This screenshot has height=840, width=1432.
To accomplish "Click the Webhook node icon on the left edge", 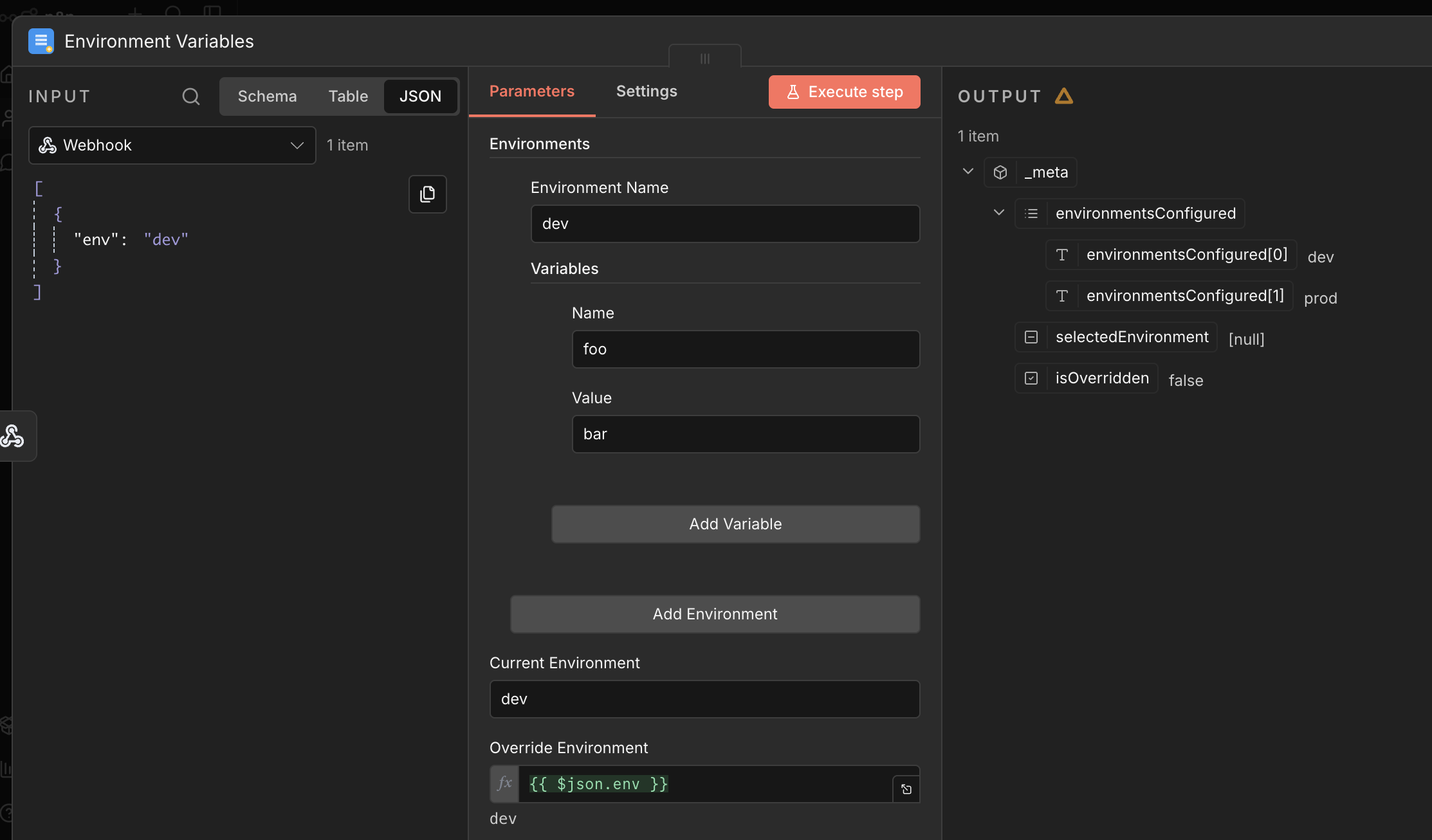I will [x=13, y=436].
